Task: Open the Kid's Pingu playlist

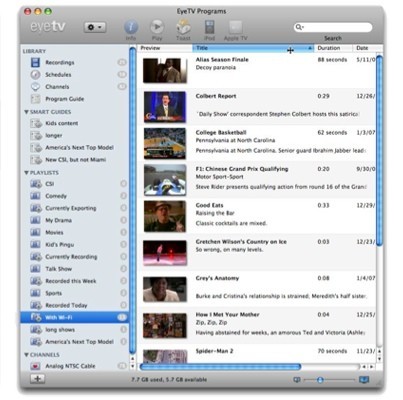Action: tap(59, 245)
